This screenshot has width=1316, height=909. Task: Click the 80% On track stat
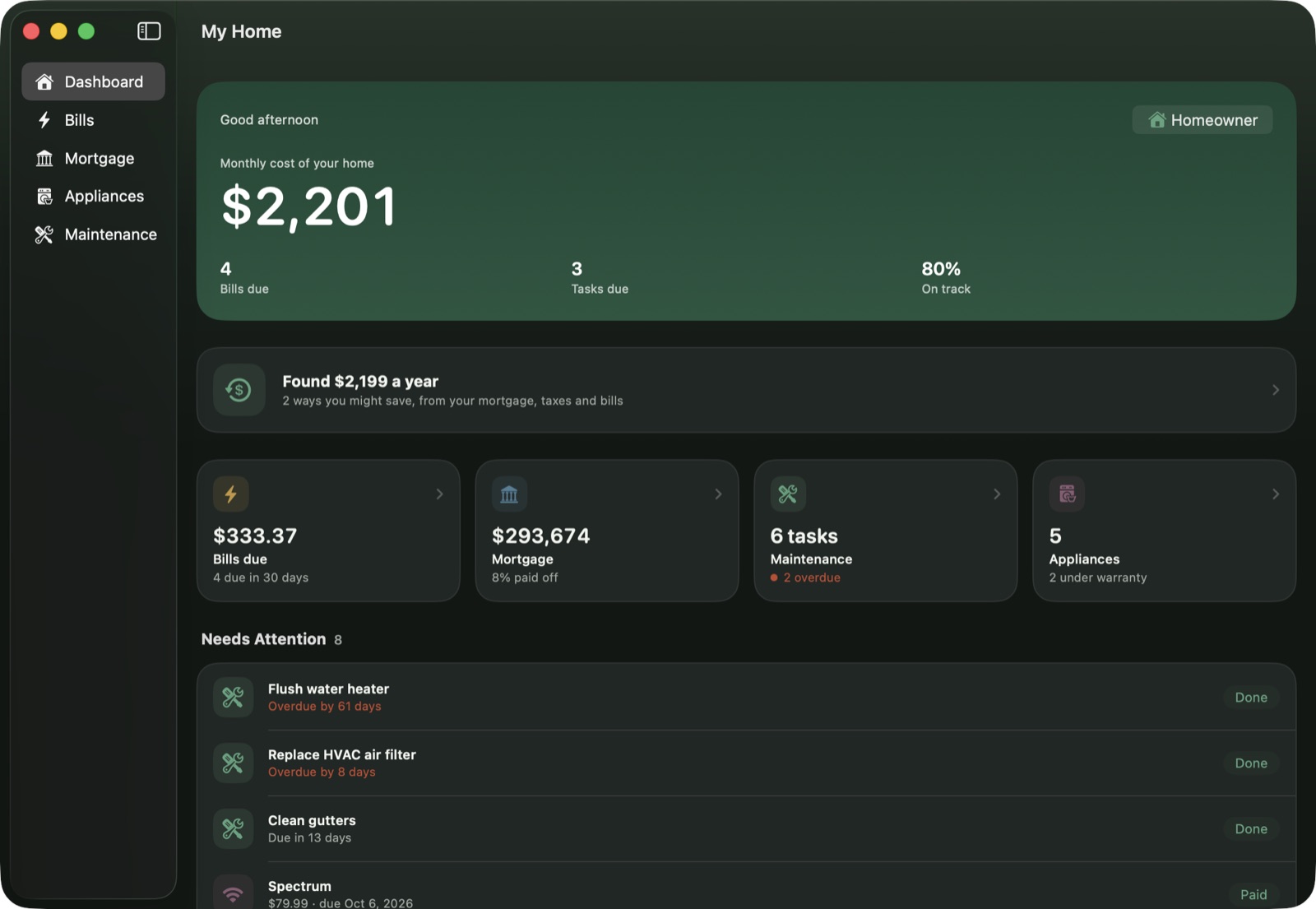(x=946, y=278)
